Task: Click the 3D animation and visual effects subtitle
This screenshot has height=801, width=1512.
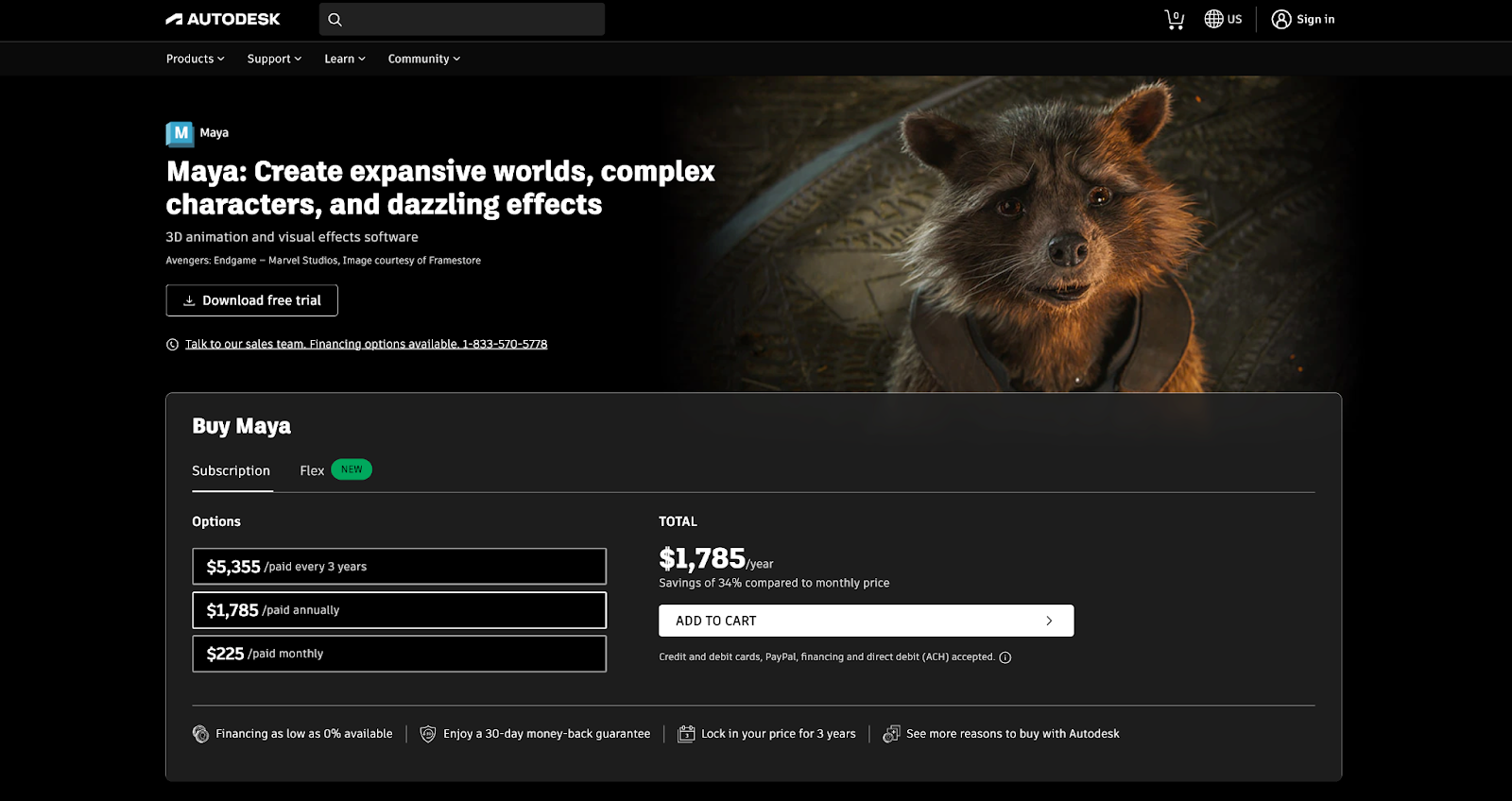Action: (x=292, y=237)
